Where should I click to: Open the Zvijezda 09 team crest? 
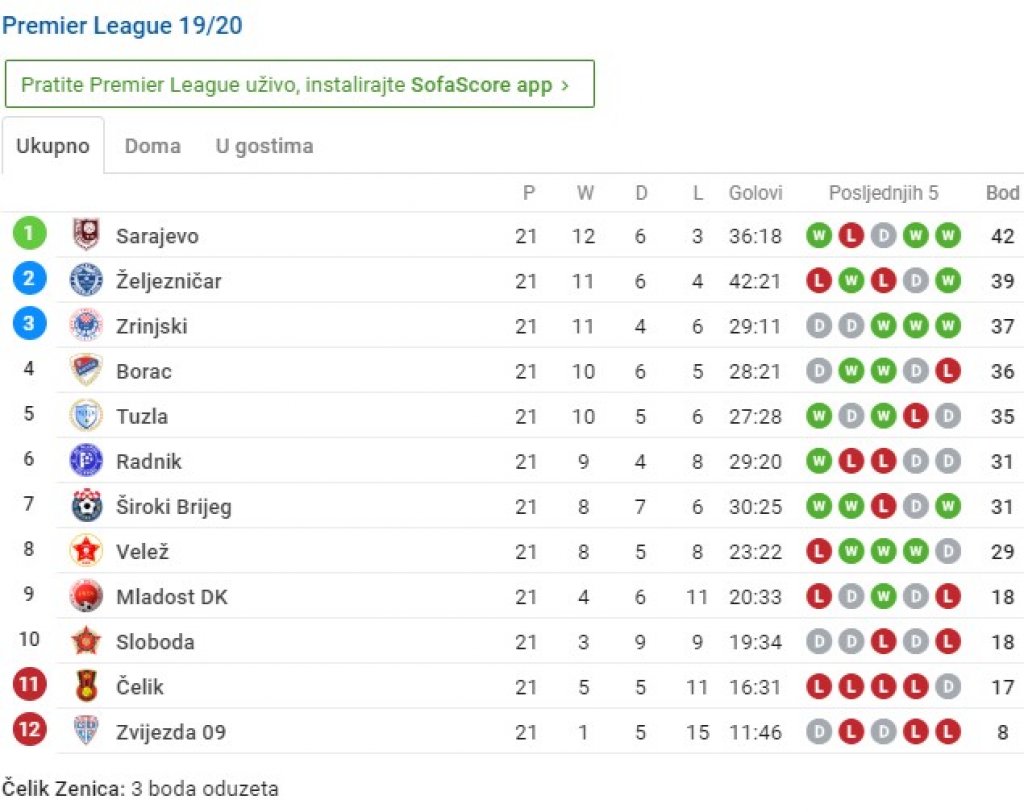[x=86, y=730]
